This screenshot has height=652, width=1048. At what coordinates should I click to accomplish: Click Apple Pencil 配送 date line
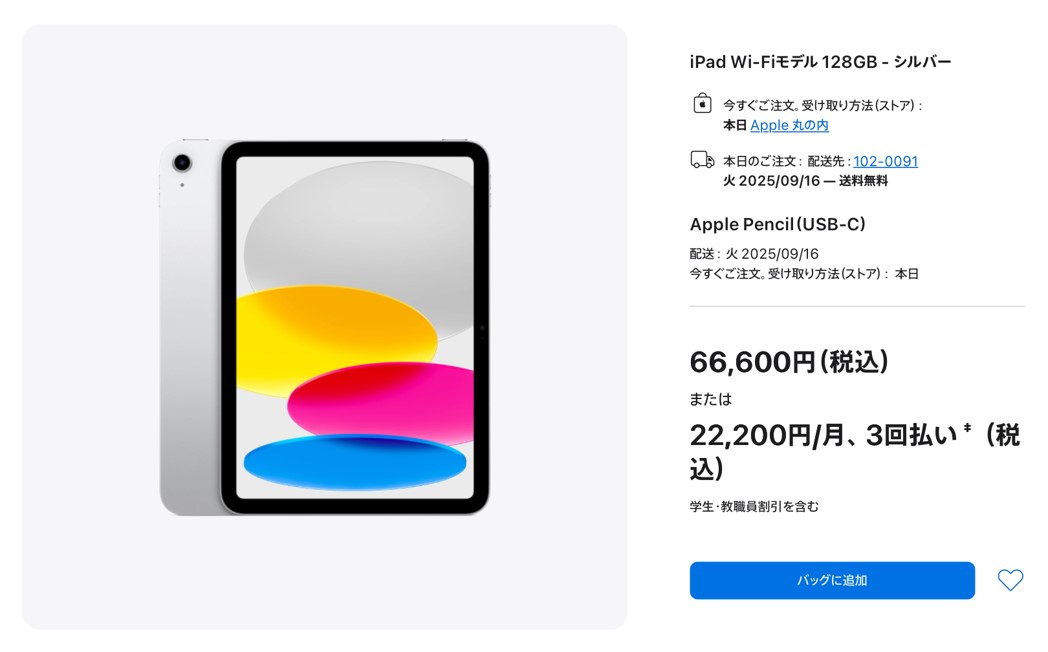(754, 254)
